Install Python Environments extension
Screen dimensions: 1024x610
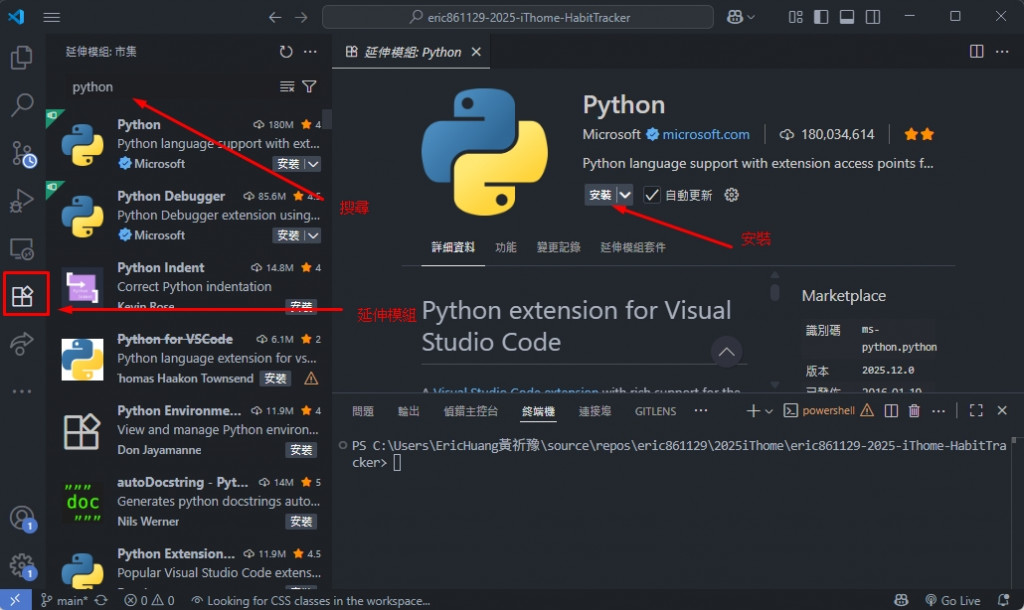tap(301, 450)
